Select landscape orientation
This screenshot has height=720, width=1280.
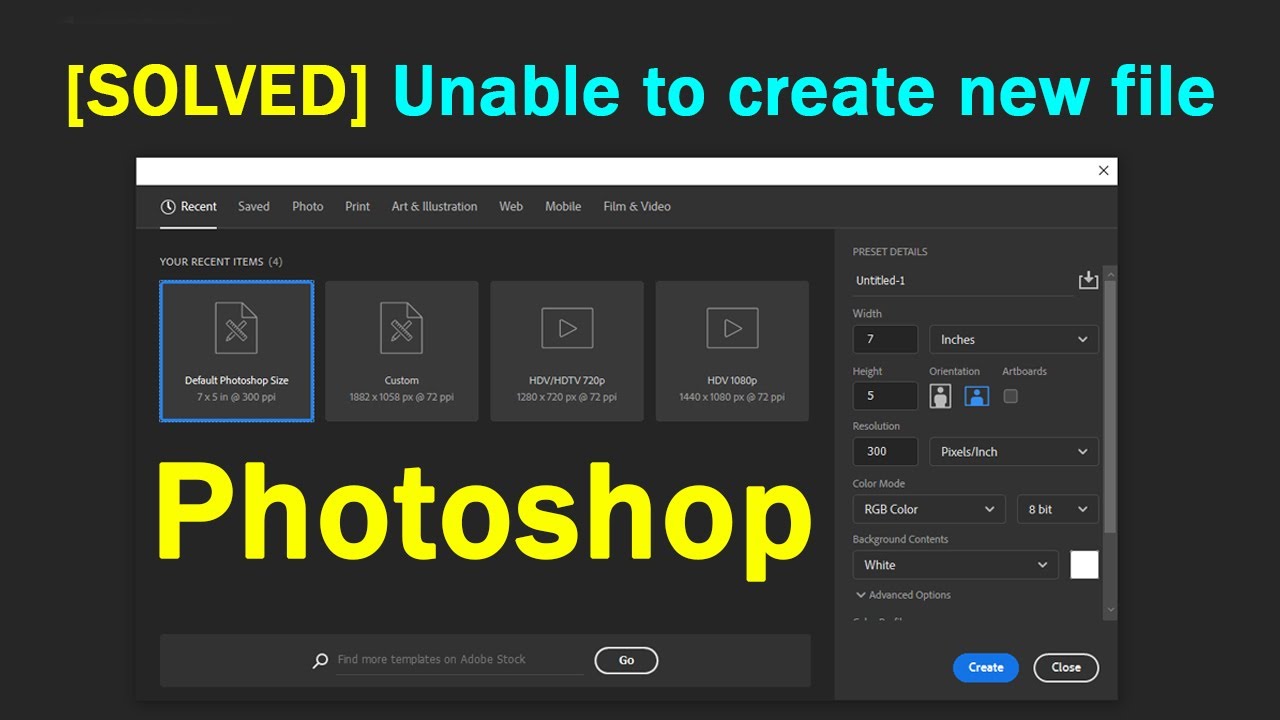coord(975,396)
